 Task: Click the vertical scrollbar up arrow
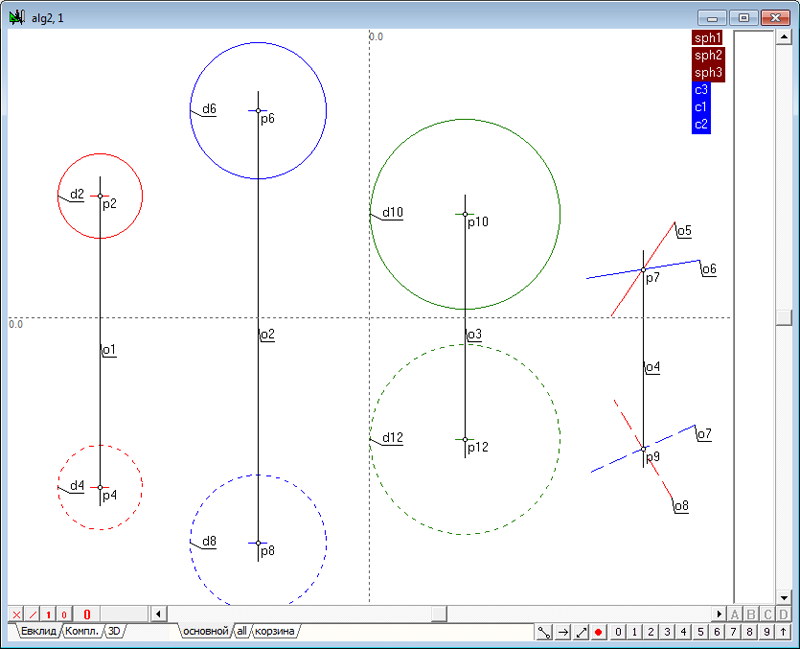[x=783, y=37]
